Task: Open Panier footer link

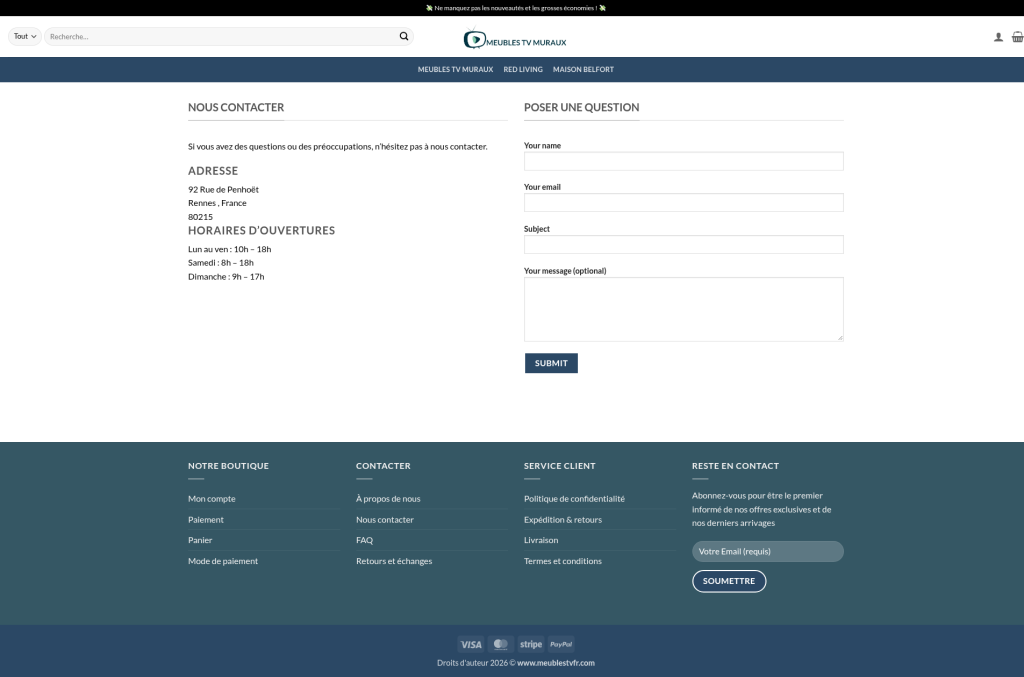Action: click(x=200, y=540)
